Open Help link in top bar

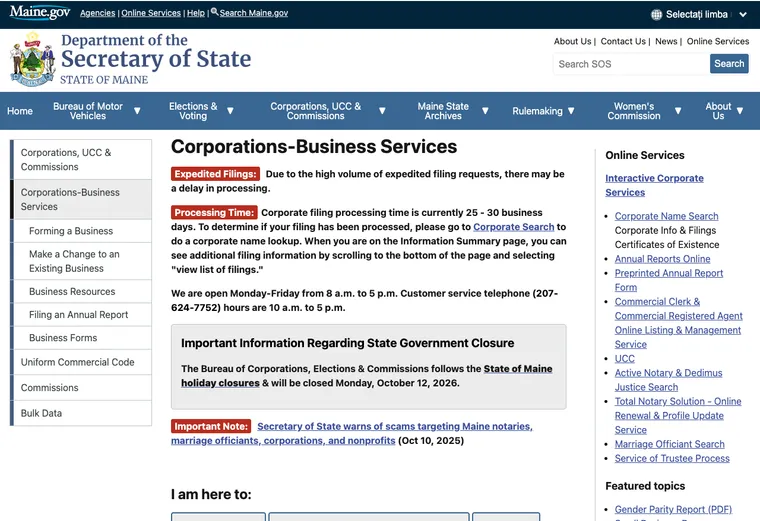point(196,13)
